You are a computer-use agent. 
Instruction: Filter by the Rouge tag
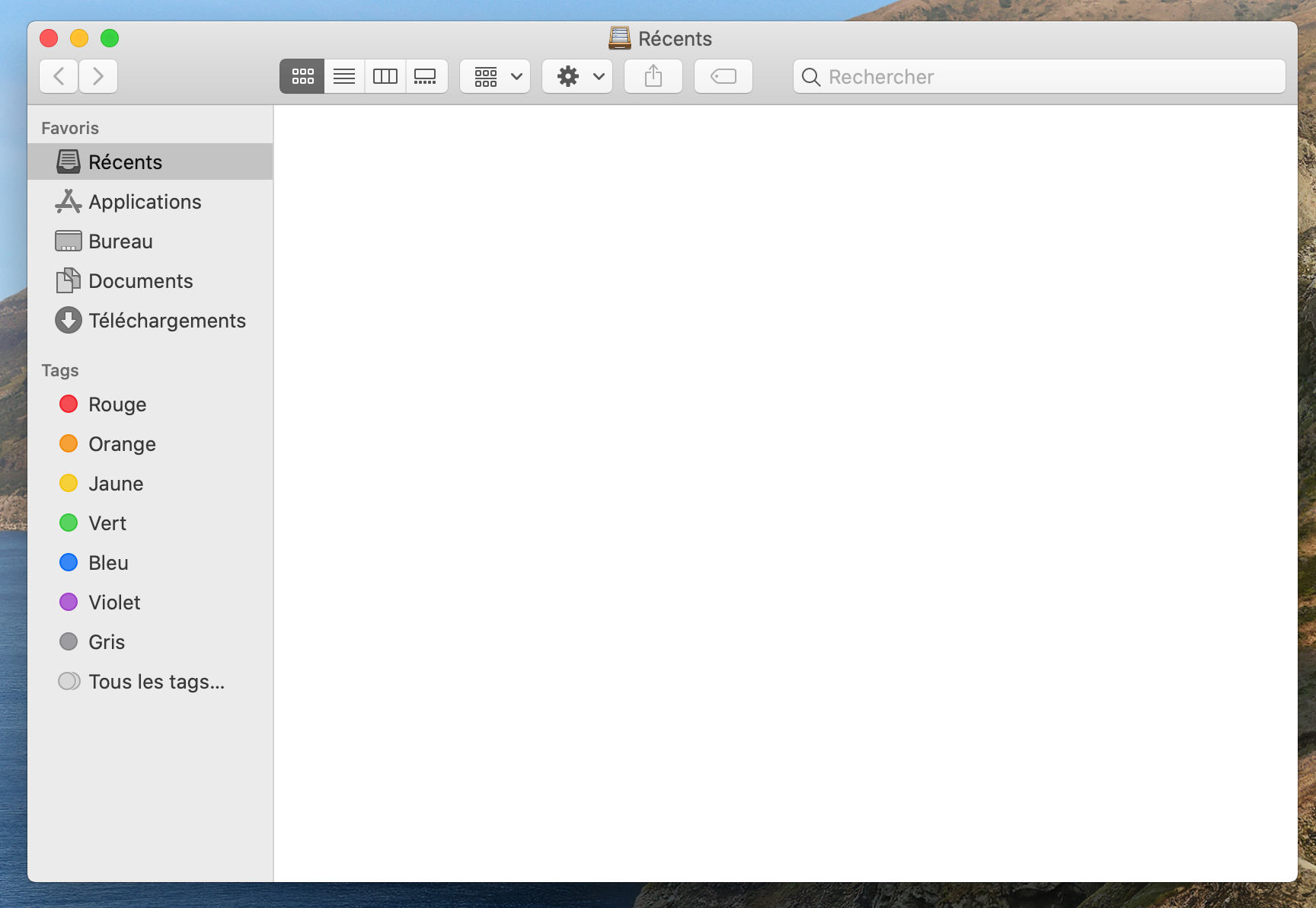click(117, 404)
